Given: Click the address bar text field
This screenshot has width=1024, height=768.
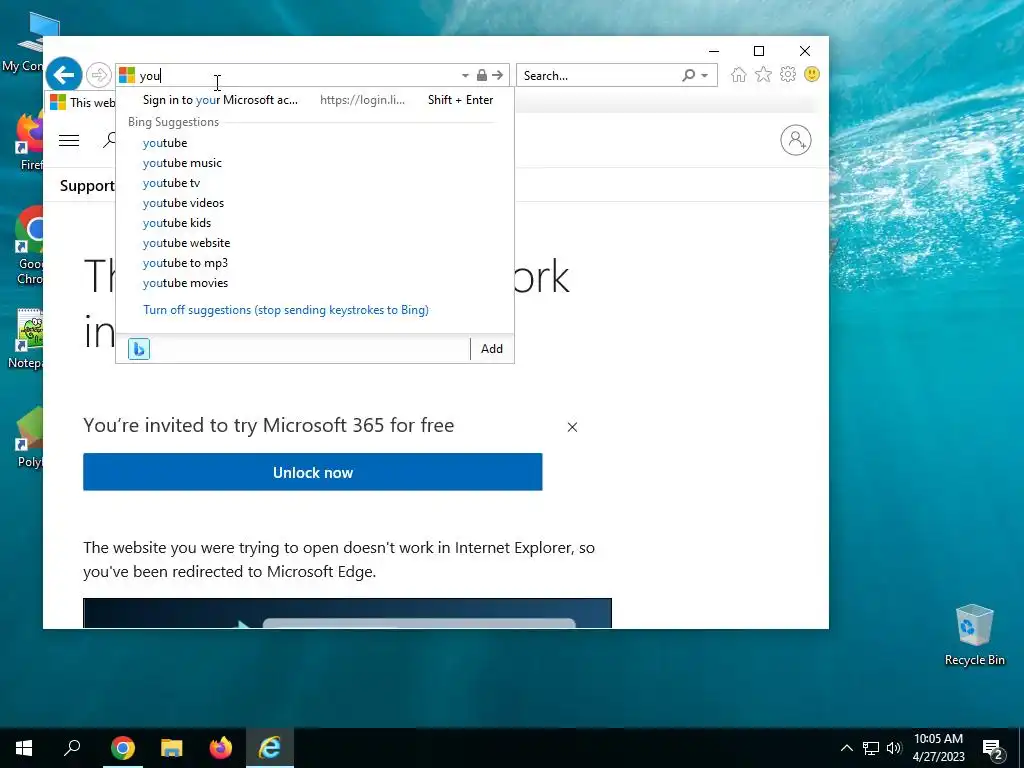Looking at the screenshot, I should click(x=297, y=76).
